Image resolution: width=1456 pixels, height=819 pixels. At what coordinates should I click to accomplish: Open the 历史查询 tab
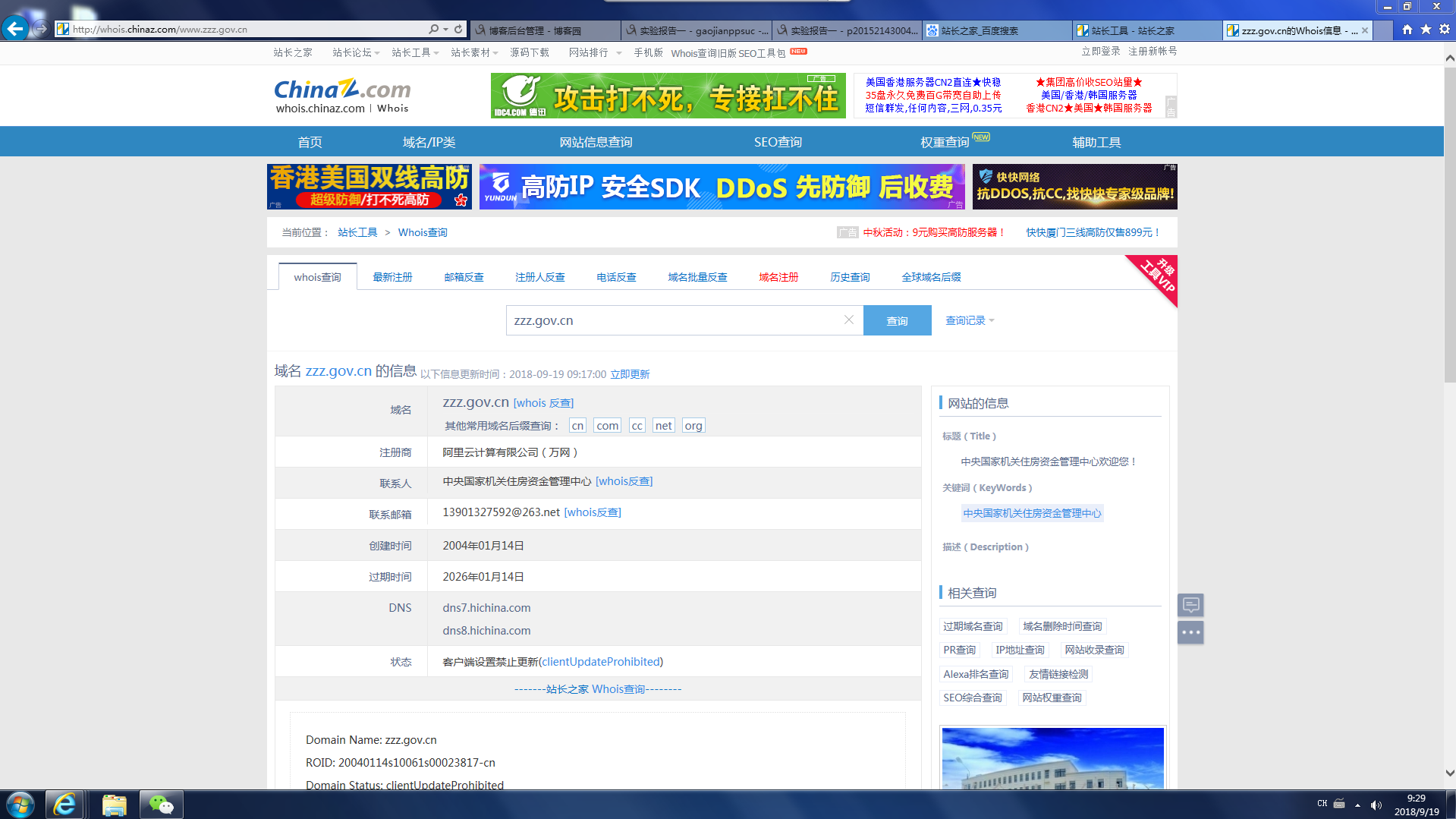point(850,277)
